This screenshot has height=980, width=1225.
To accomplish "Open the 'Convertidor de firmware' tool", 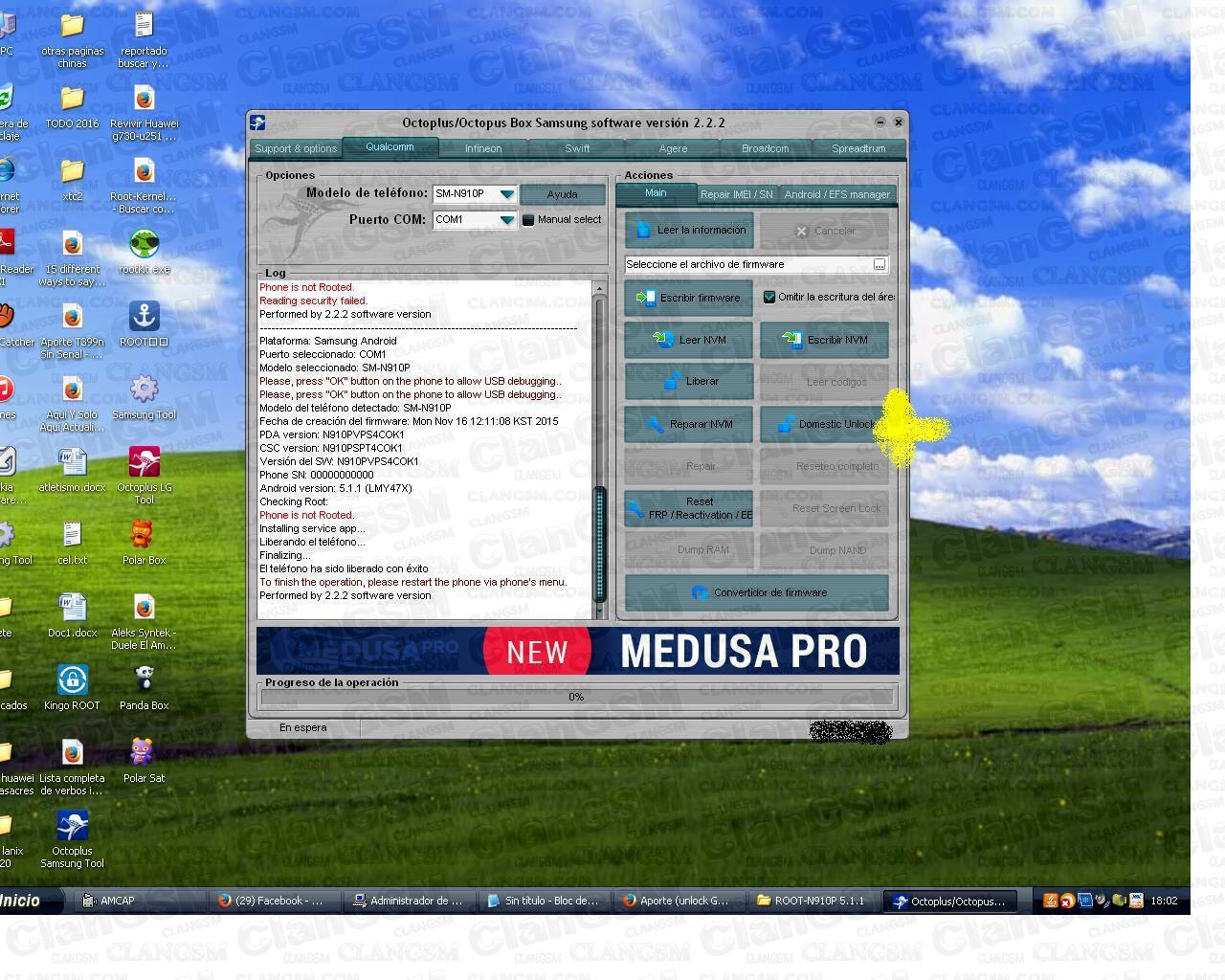I will (x=757, y=592).
